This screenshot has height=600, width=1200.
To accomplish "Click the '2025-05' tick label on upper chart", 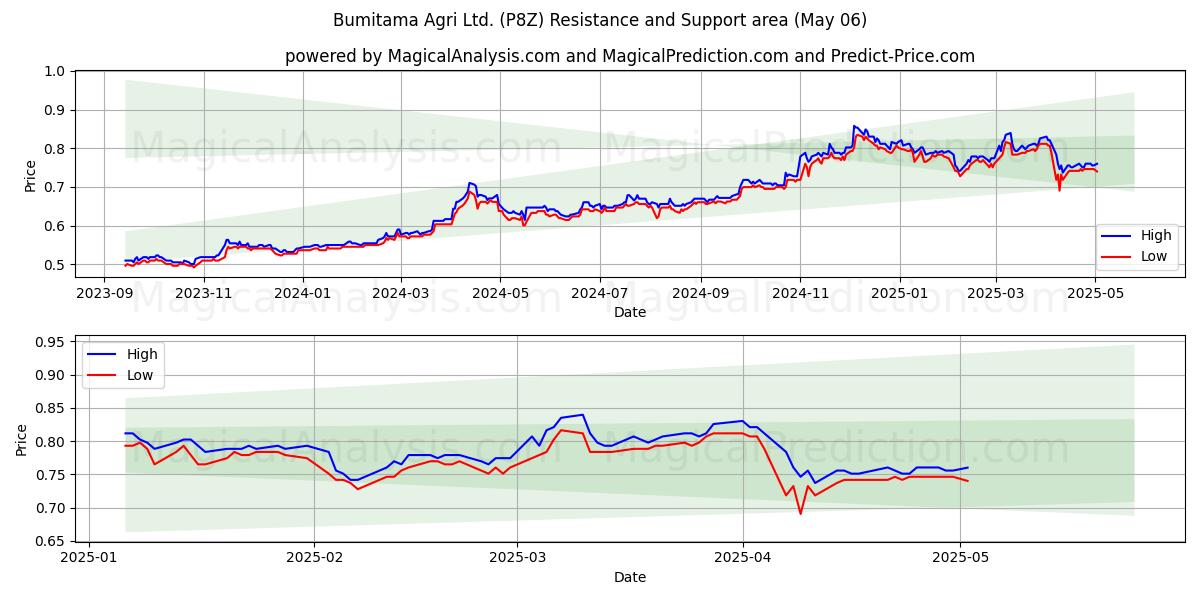I will (1096, 294).
